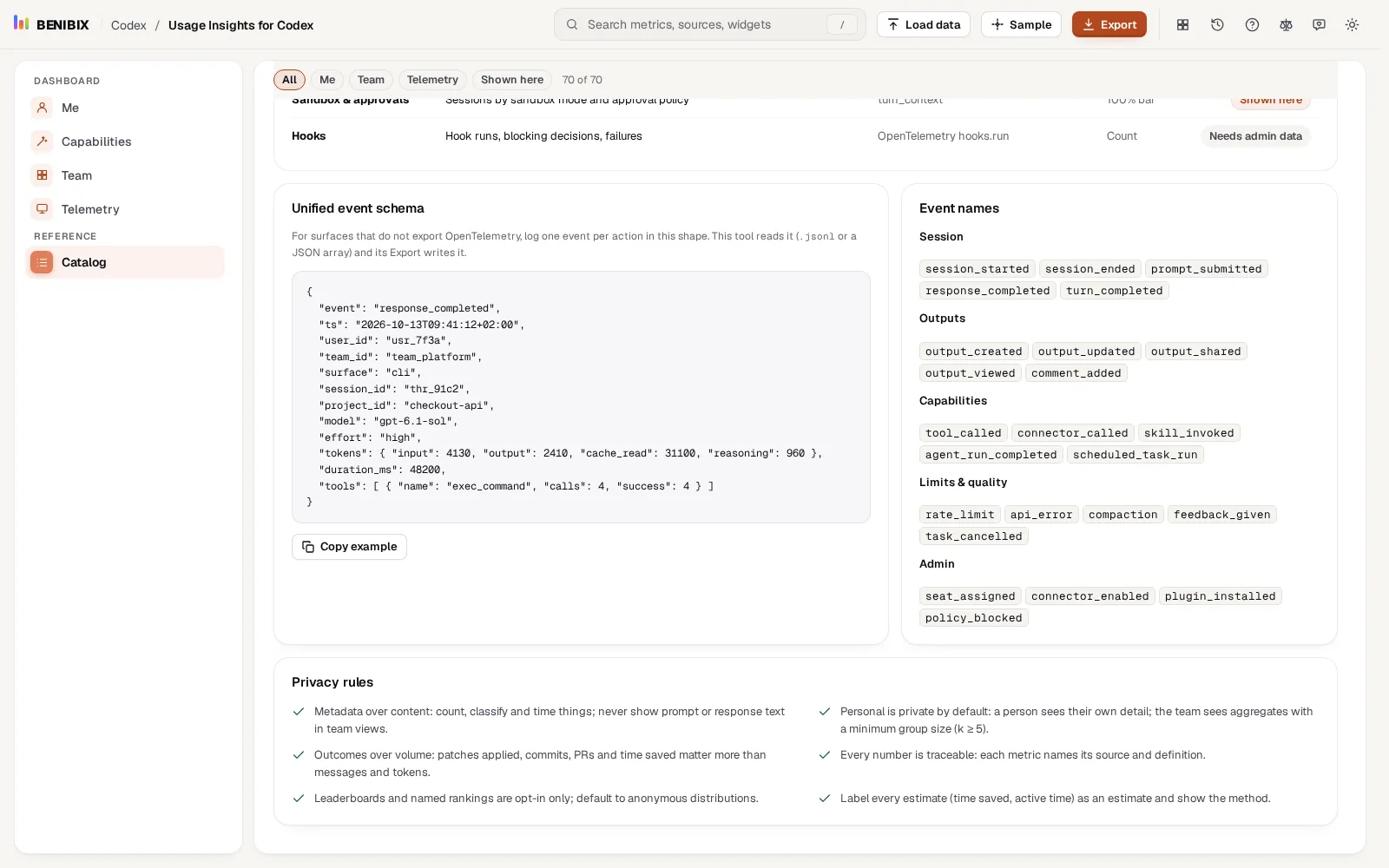Screen dimensions: 1389x868
Task: Click the search magnifier icon
Action: point(572,25)
